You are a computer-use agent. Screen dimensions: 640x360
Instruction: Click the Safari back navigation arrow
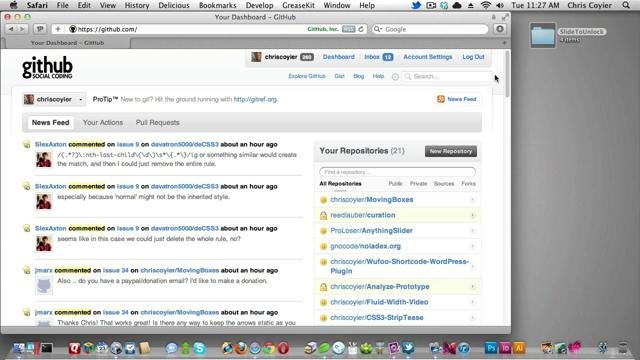point(11,29)
